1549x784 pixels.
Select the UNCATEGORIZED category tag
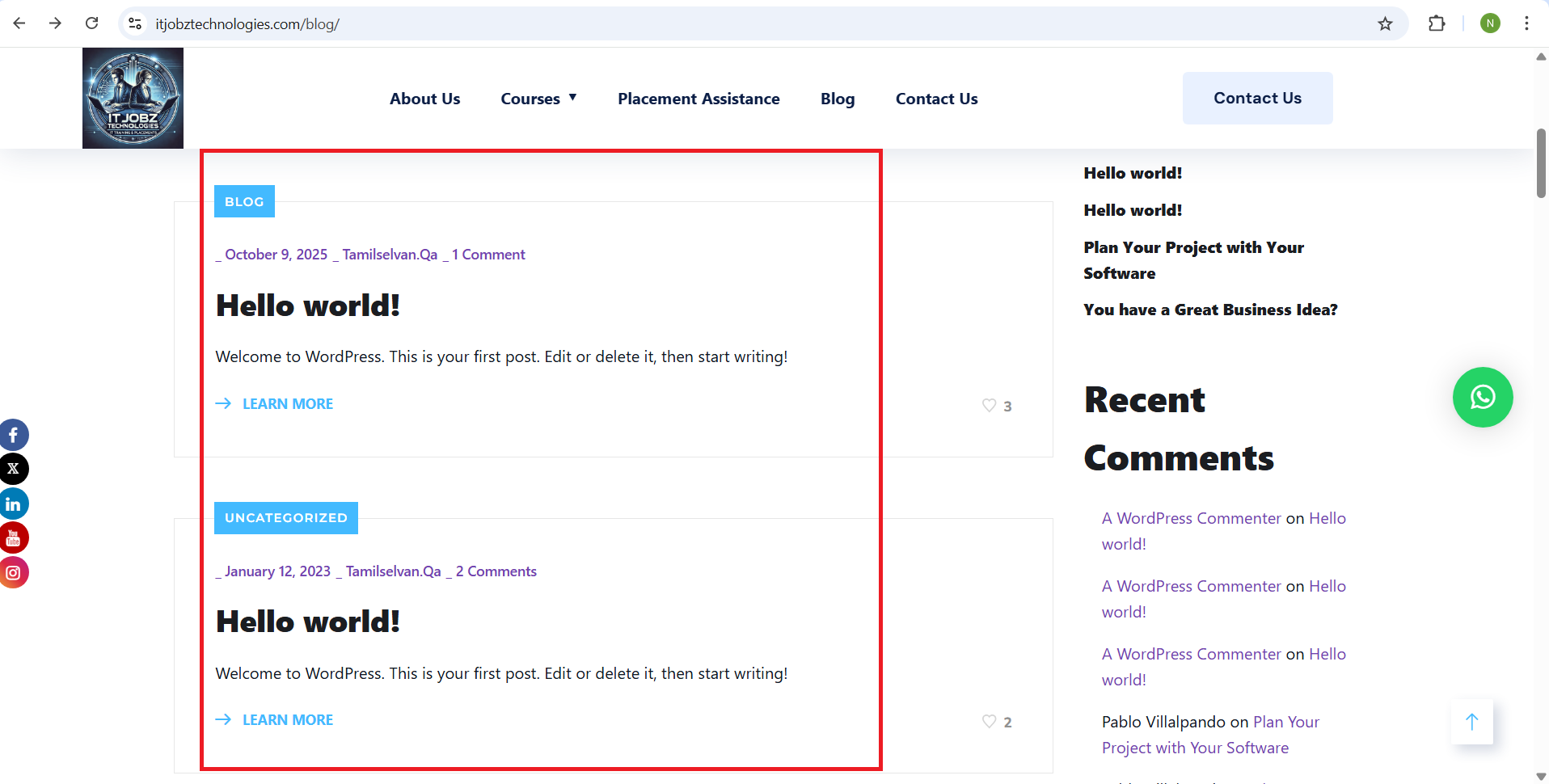pyautogui.click(x=285, y=518)
